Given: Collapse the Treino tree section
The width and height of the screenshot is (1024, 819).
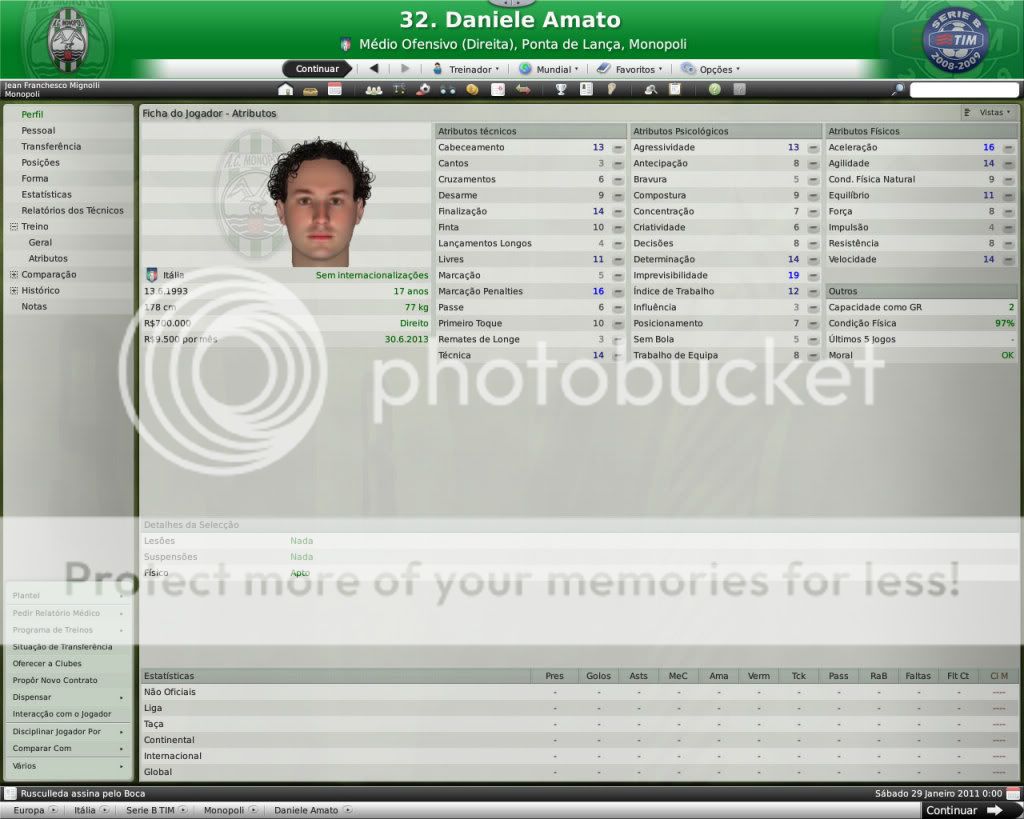Looking at the screenshot, I should (x=13, y=227).
